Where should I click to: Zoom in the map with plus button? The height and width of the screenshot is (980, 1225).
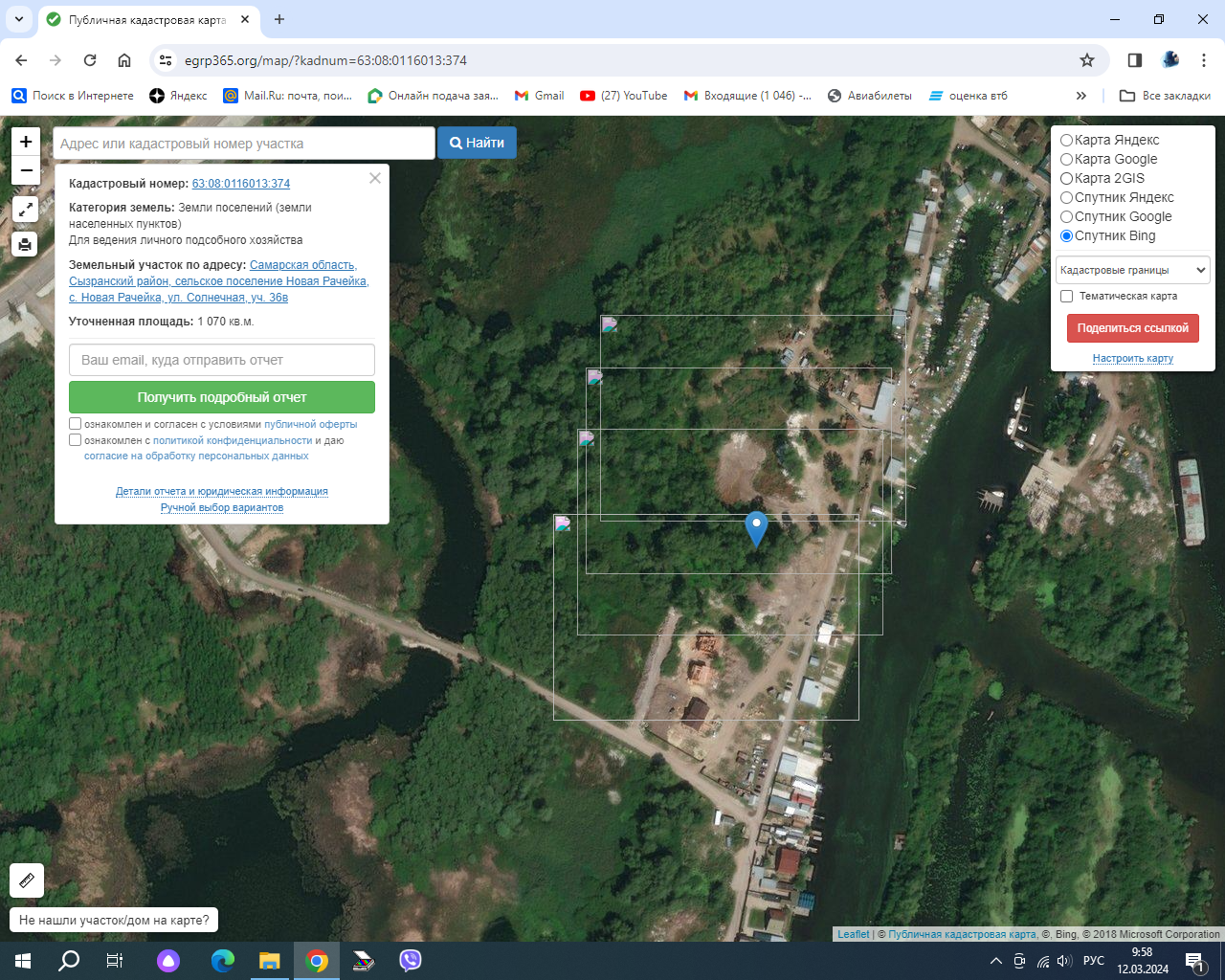26,142
